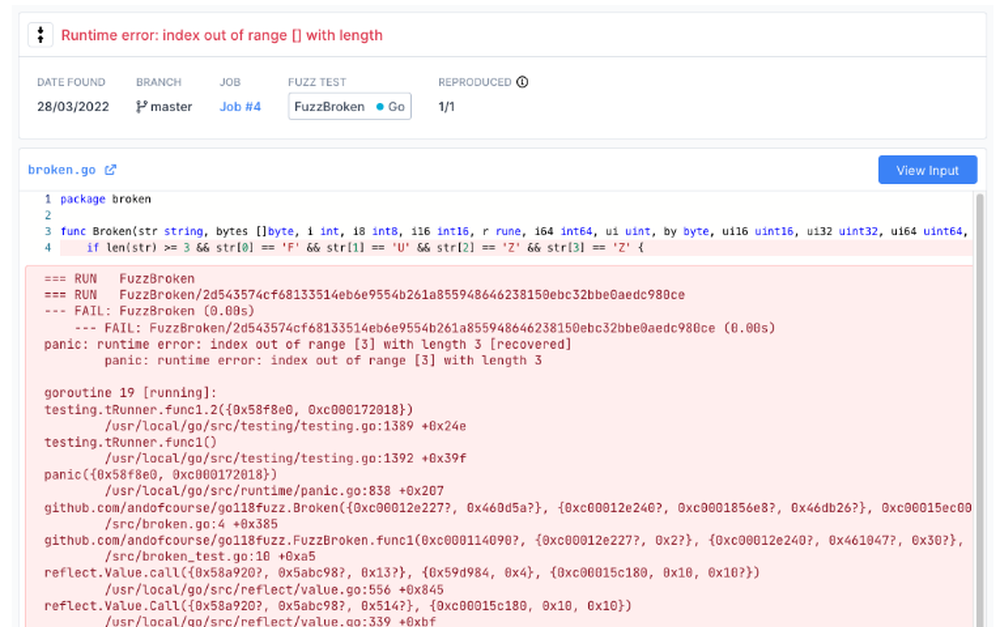Click the '/usr/local/go/src/reflect/value.go:556' line
This screenshot has height=627, width=1000.
tap(274, 590)
